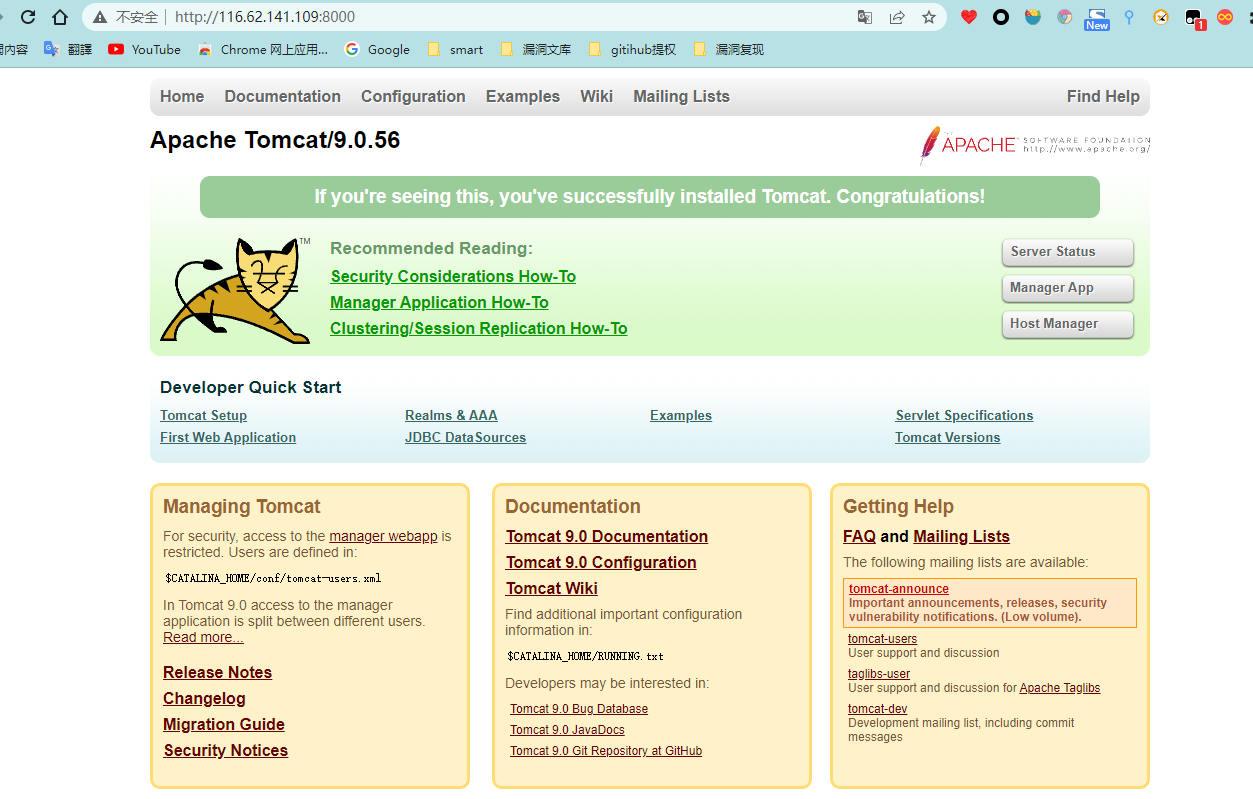1253x799 pixels.
Task: Open the gitihub提权 bookmarks folder
Action: (632, 49)
